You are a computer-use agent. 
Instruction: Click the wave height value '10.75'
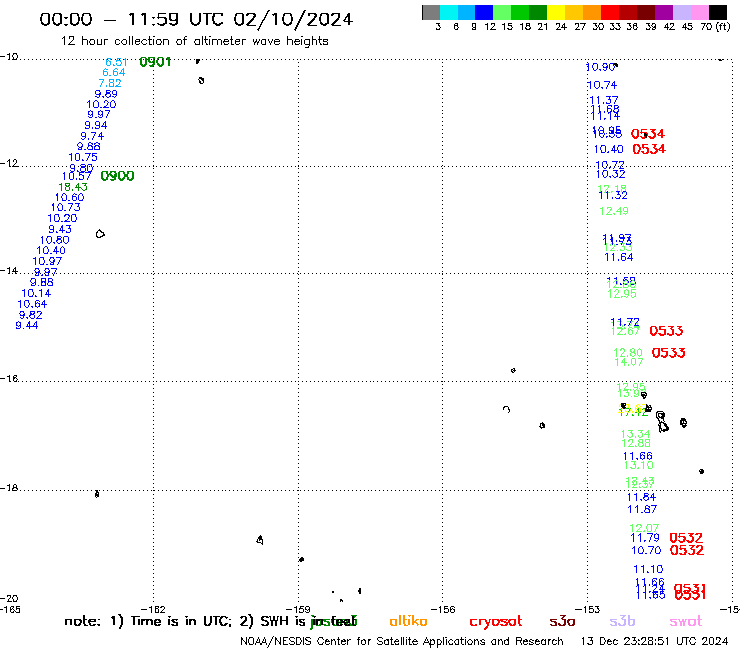click(83, 157)
